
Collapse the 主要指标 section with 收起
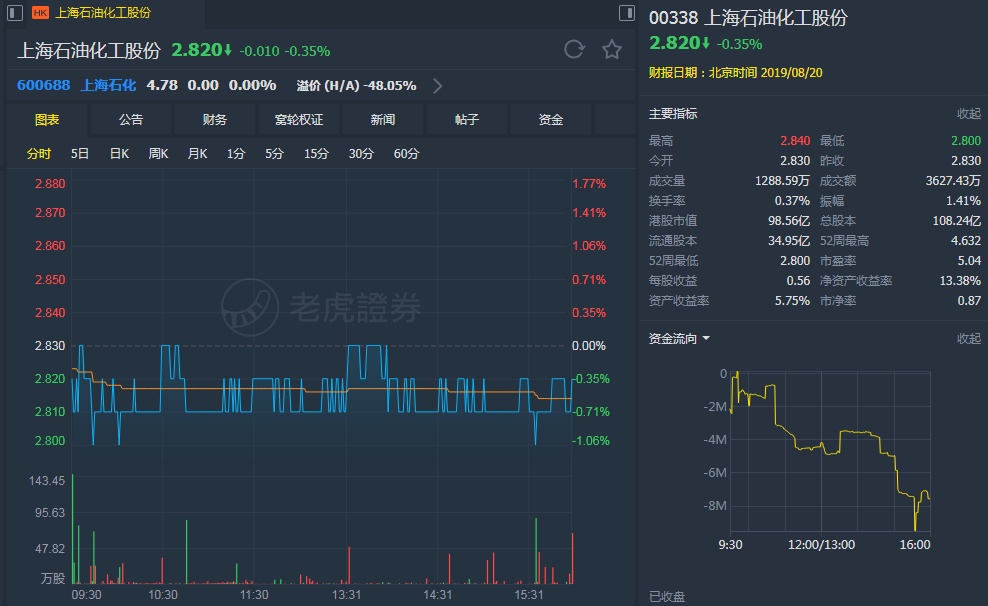click(968, 113)
